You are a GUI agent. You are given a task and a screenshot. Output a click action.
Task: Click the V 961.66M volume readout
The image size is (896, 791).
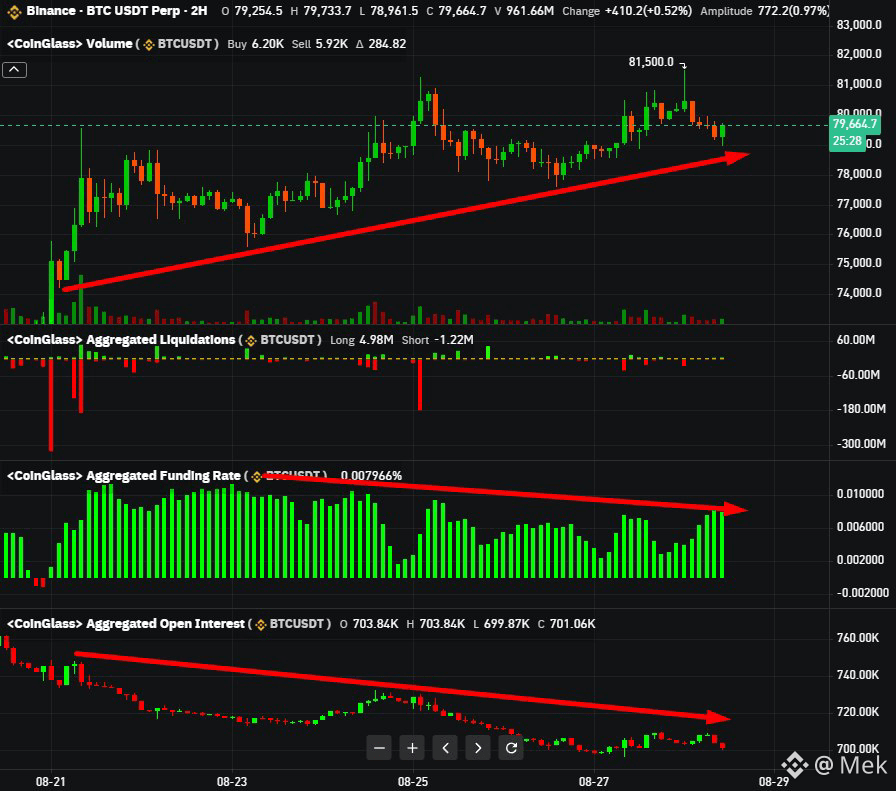tap(524, 11)
